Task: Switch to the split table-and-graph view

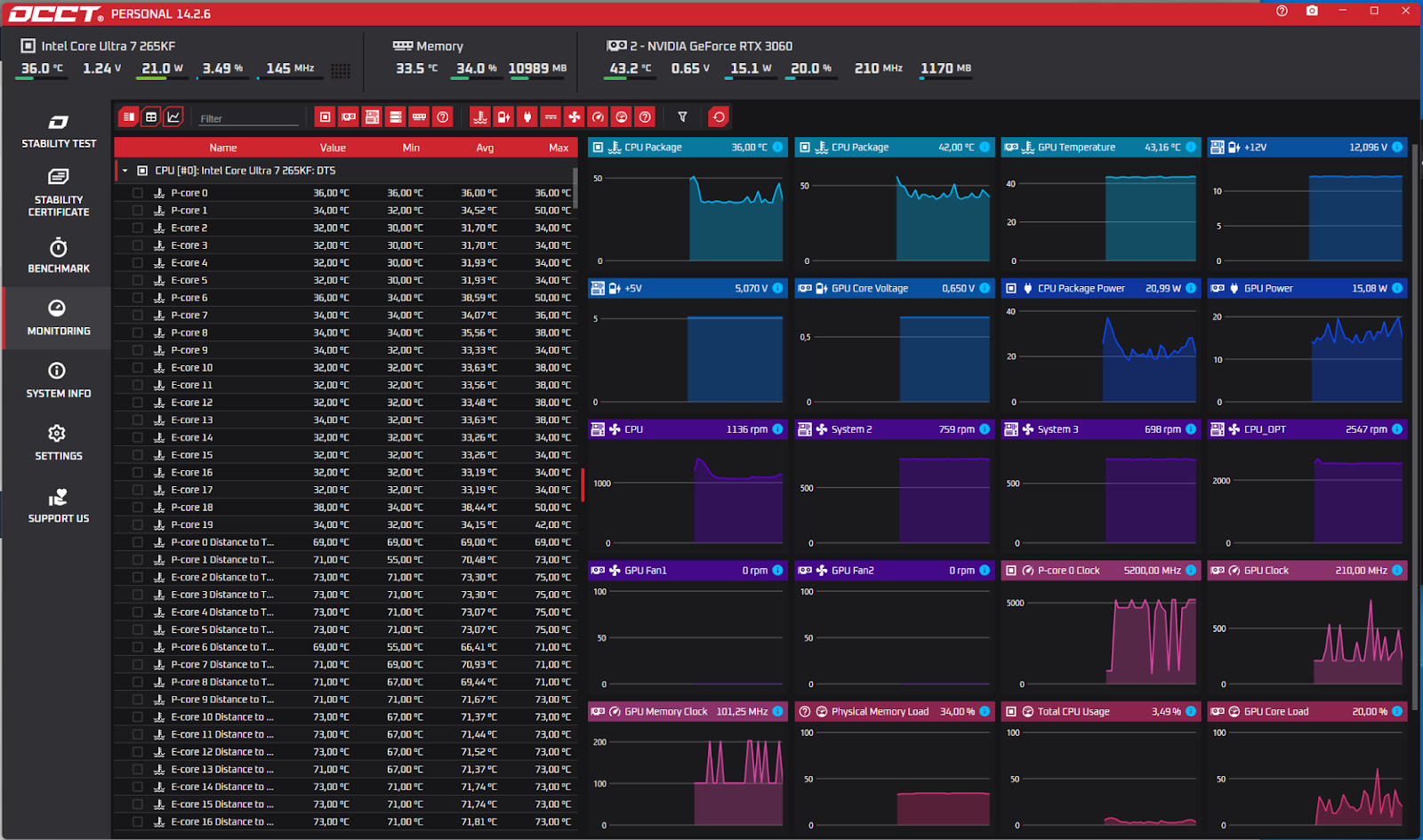Action: (x=129, y=116)
